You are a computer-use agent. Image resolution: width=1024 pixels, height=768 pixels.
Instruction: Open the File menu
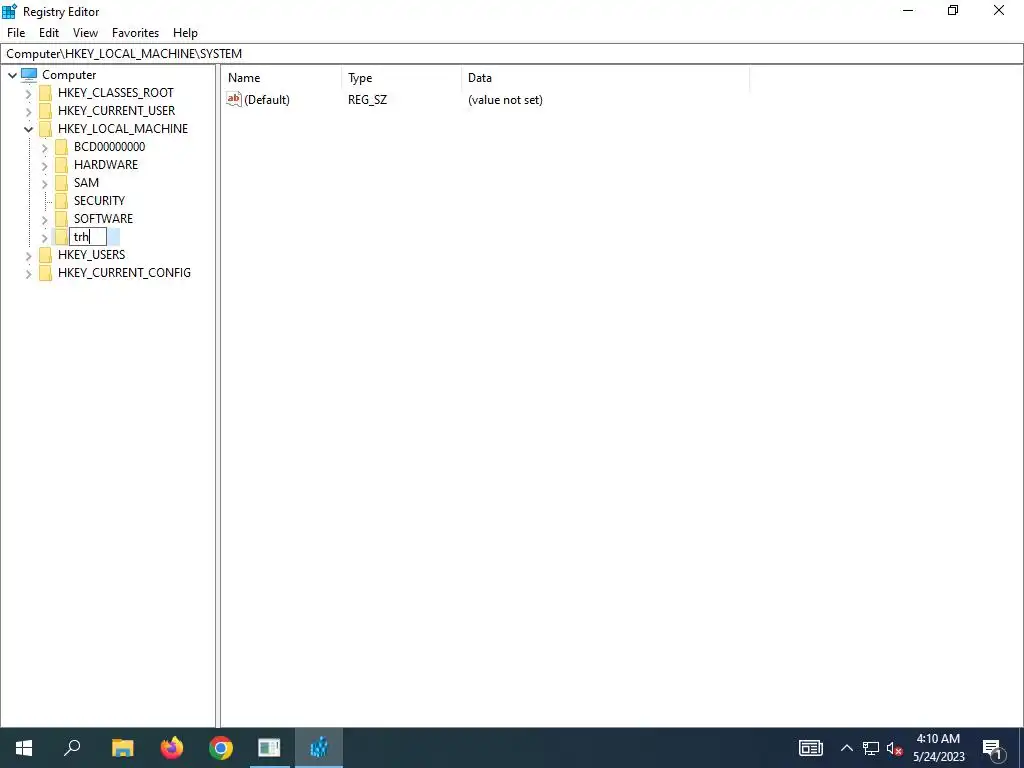[x=16, y=33]
